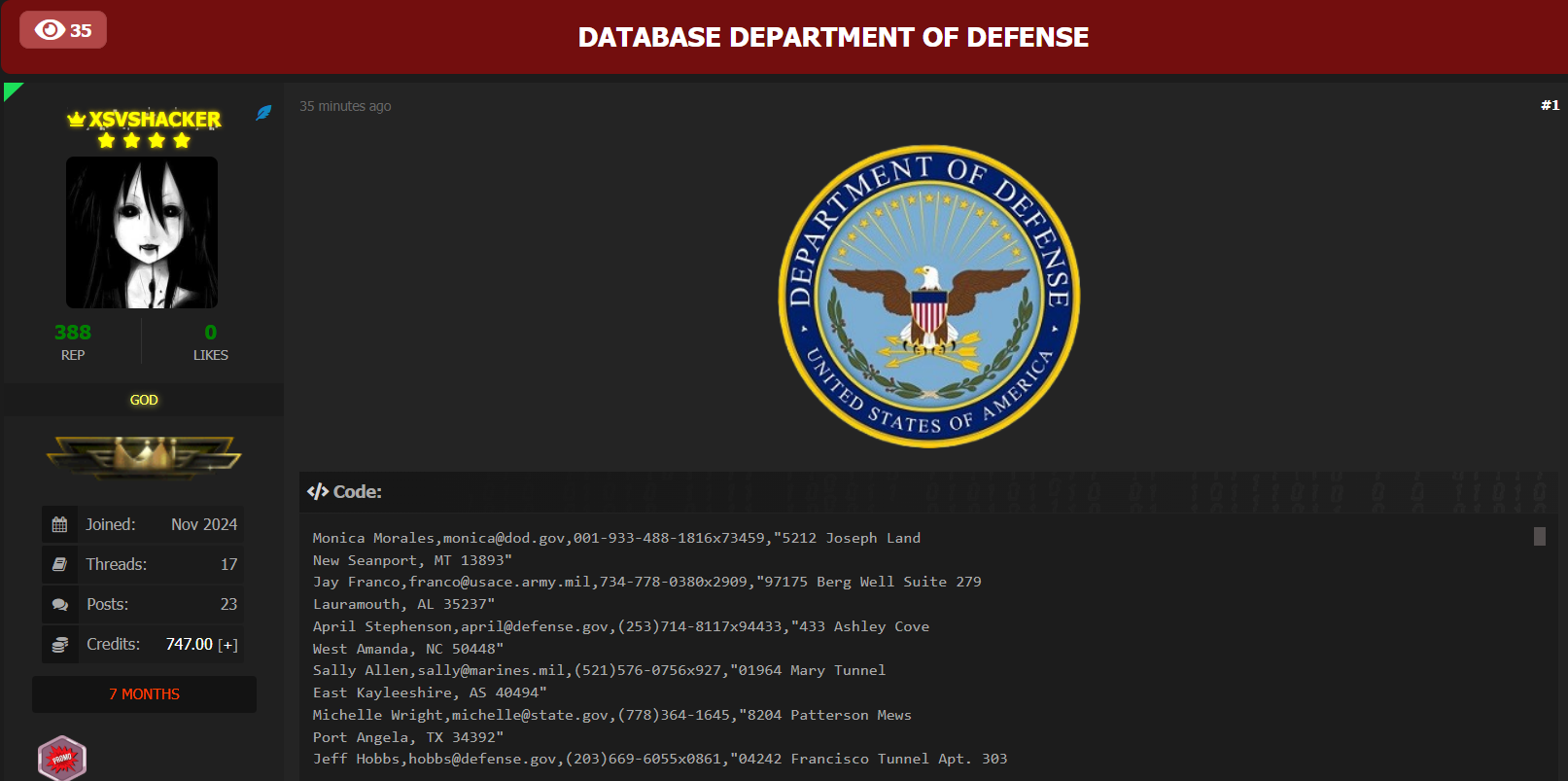Click the code brackets icon in Code header

(317, 492)
